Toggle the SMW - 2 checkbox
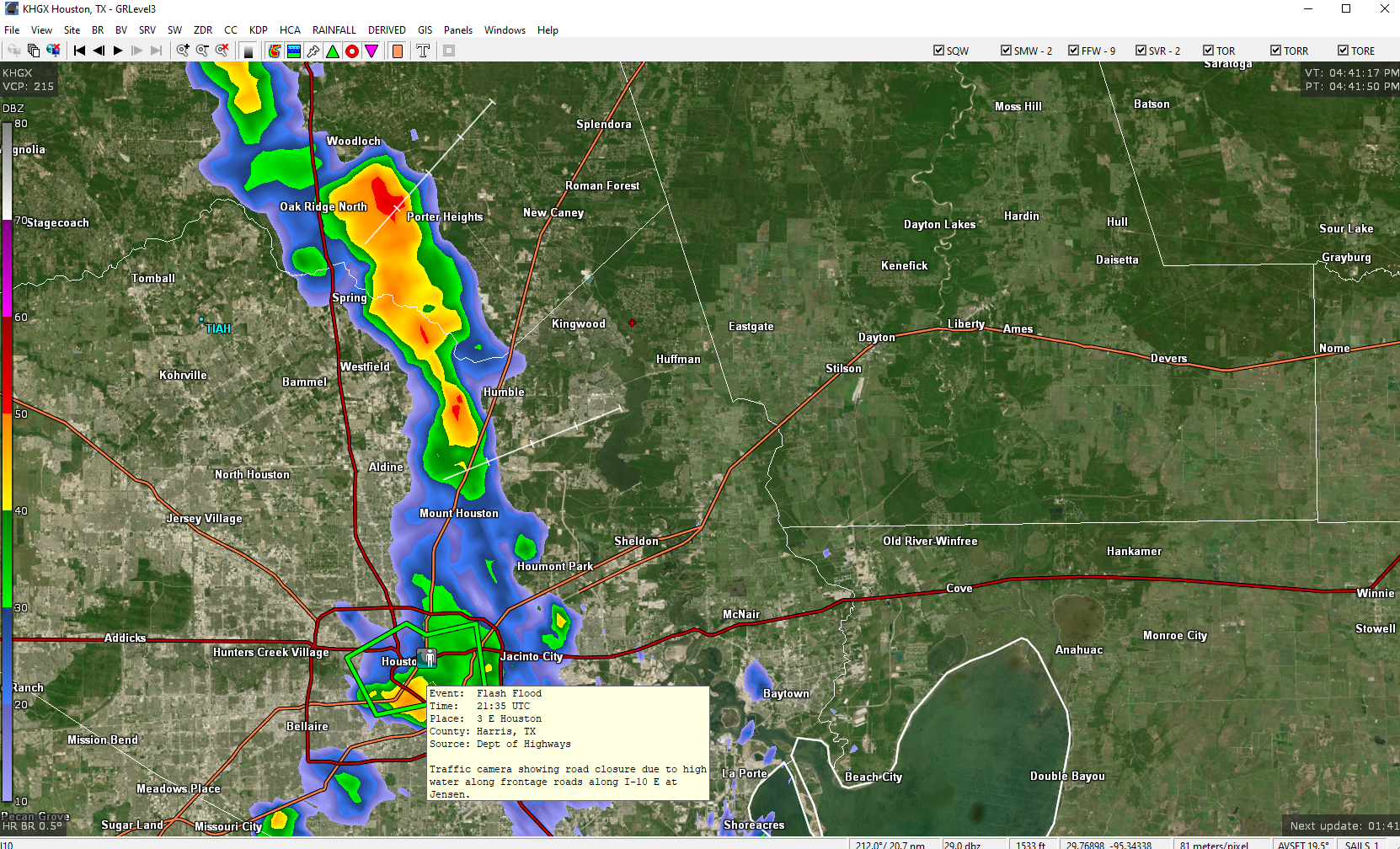 point(1006,51)
